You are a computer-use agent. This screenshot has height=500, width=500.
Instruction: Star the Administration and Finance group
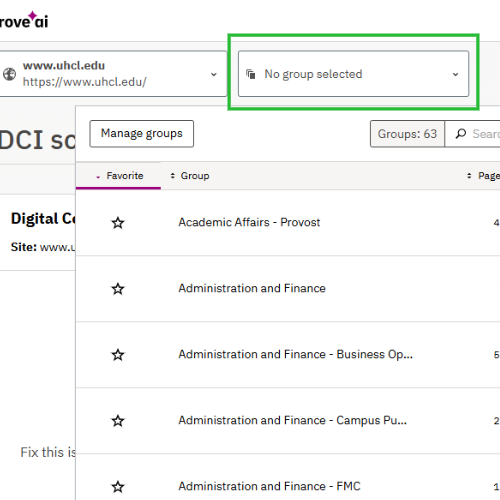point(118,289)
